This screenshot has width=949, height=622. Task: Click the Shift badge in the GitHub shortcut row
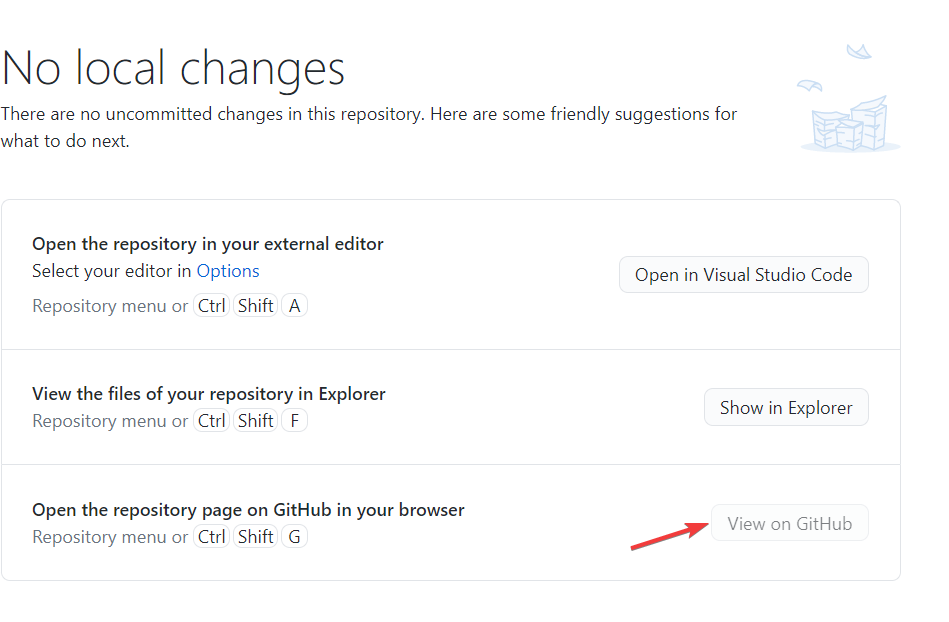coord(255,536)
